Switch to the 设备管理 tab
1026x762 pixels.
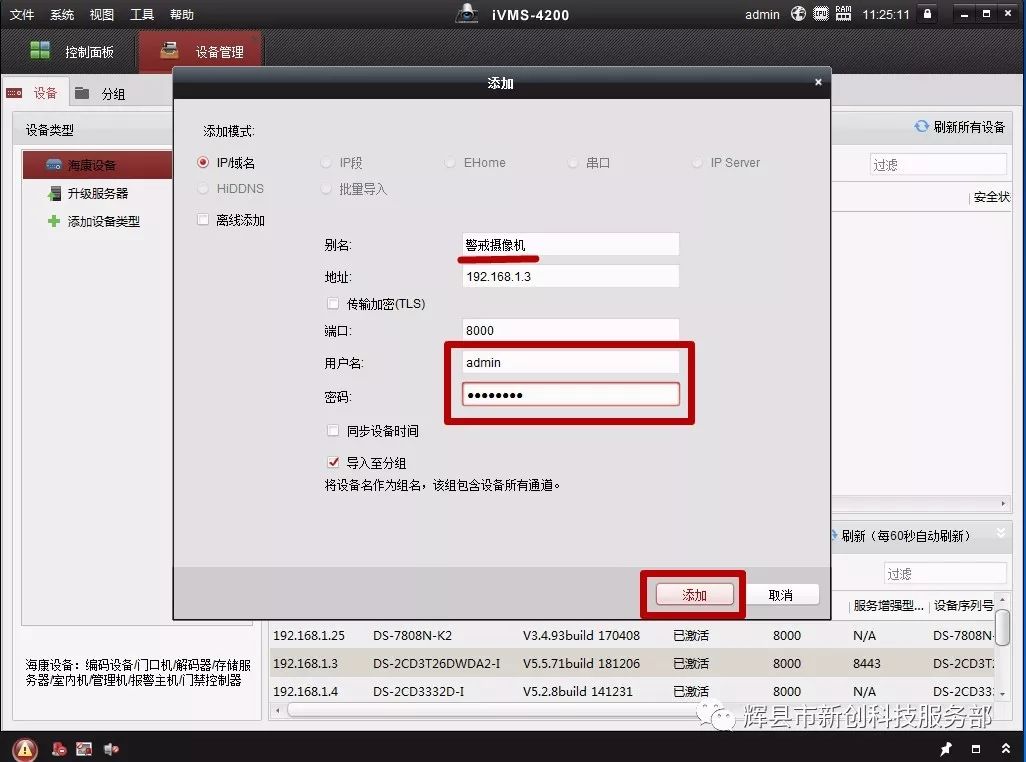point(201,52)
